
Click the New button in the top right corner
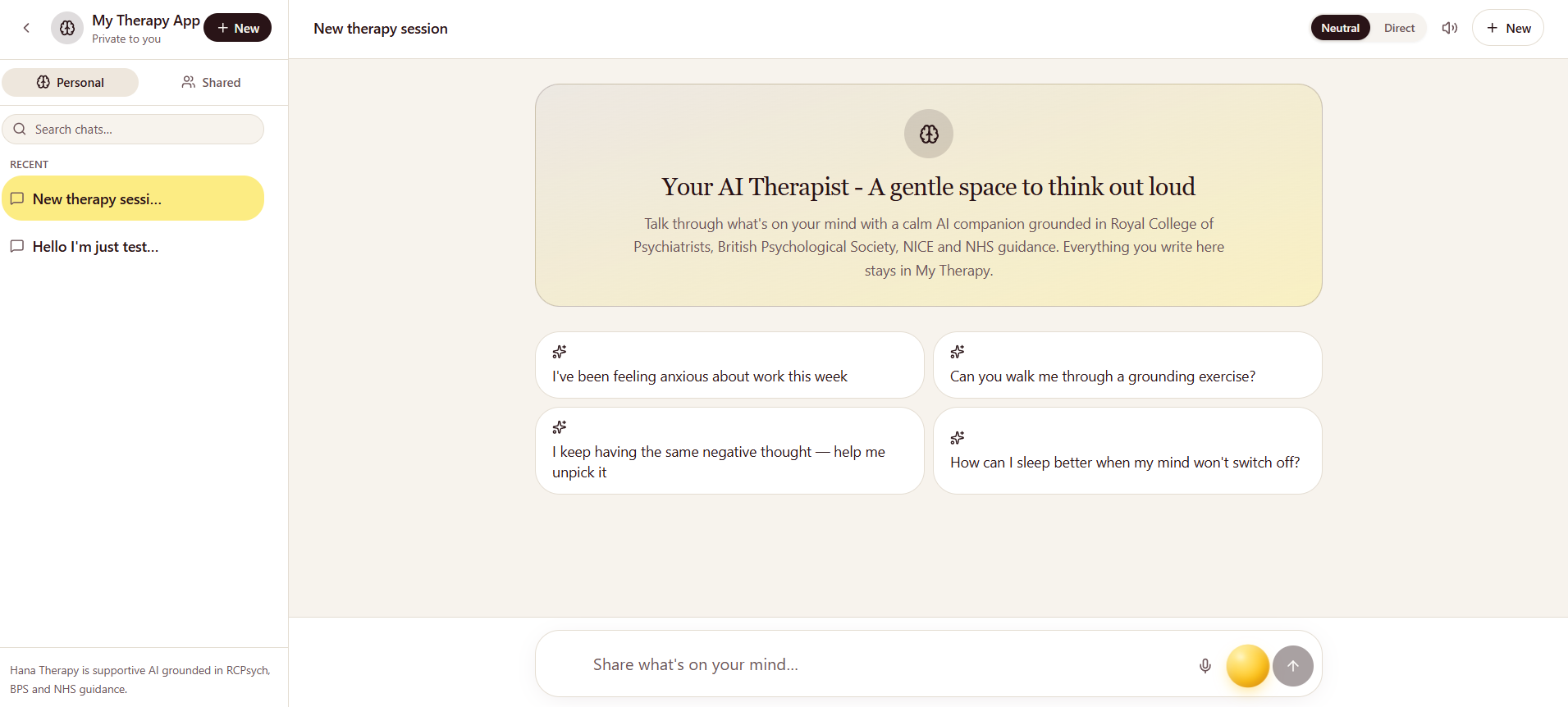(x=1507, y=27)
